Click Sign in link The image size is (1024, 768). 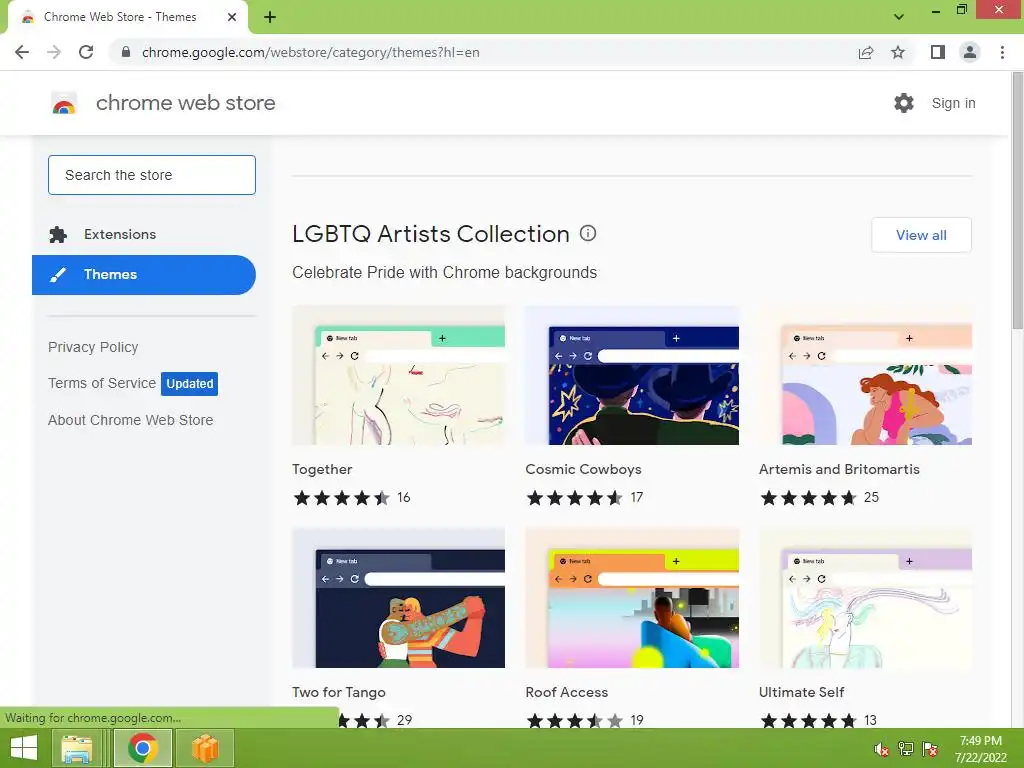pos(953,103)
